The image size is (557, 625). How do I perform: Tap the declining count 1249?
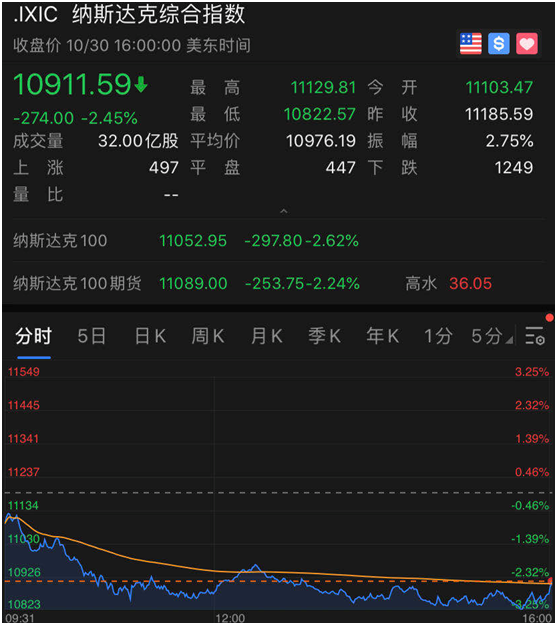coord(514,168)
